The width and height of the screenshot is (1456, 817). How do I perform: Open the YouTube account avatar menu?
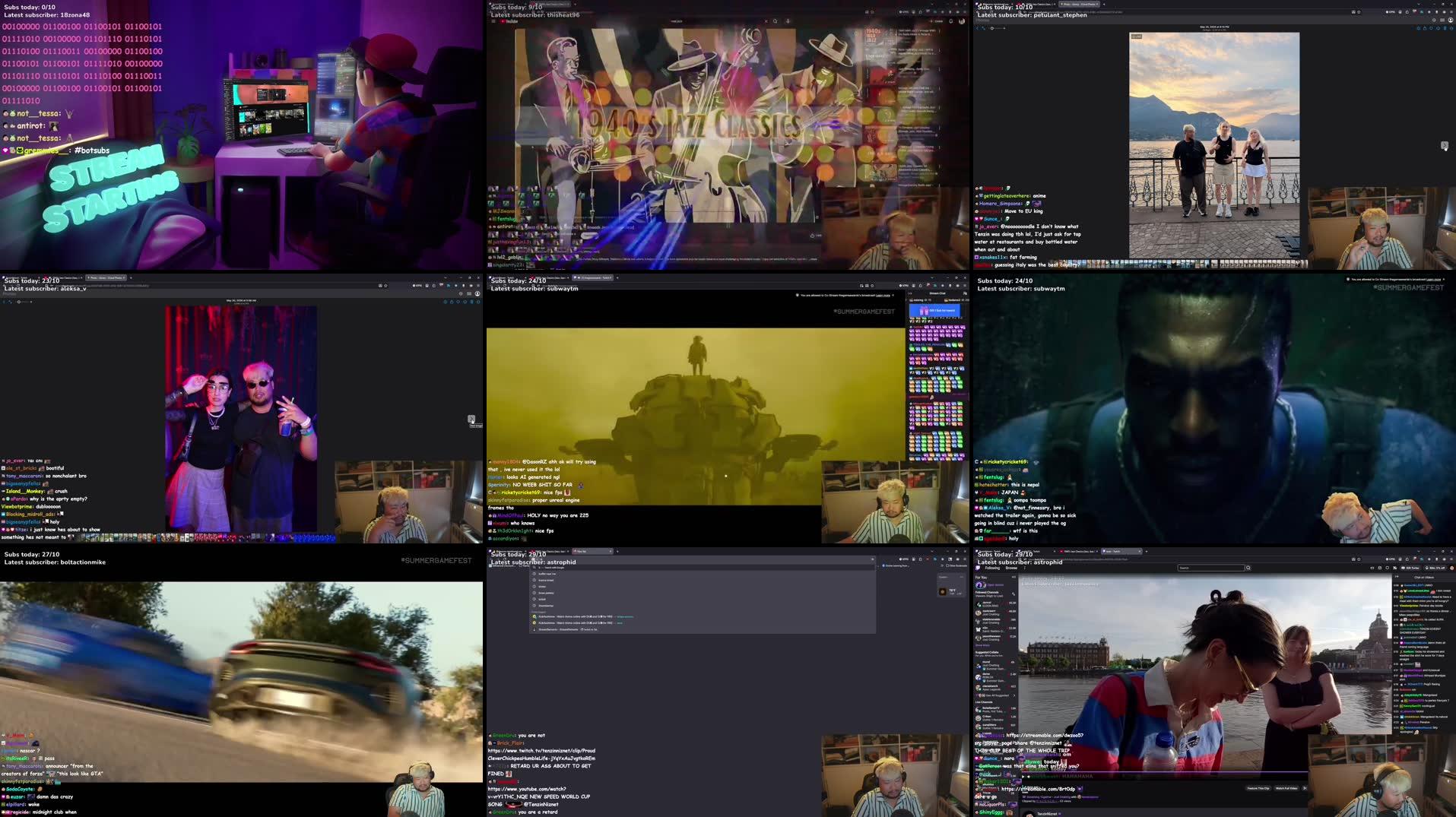tap(962, 21)
